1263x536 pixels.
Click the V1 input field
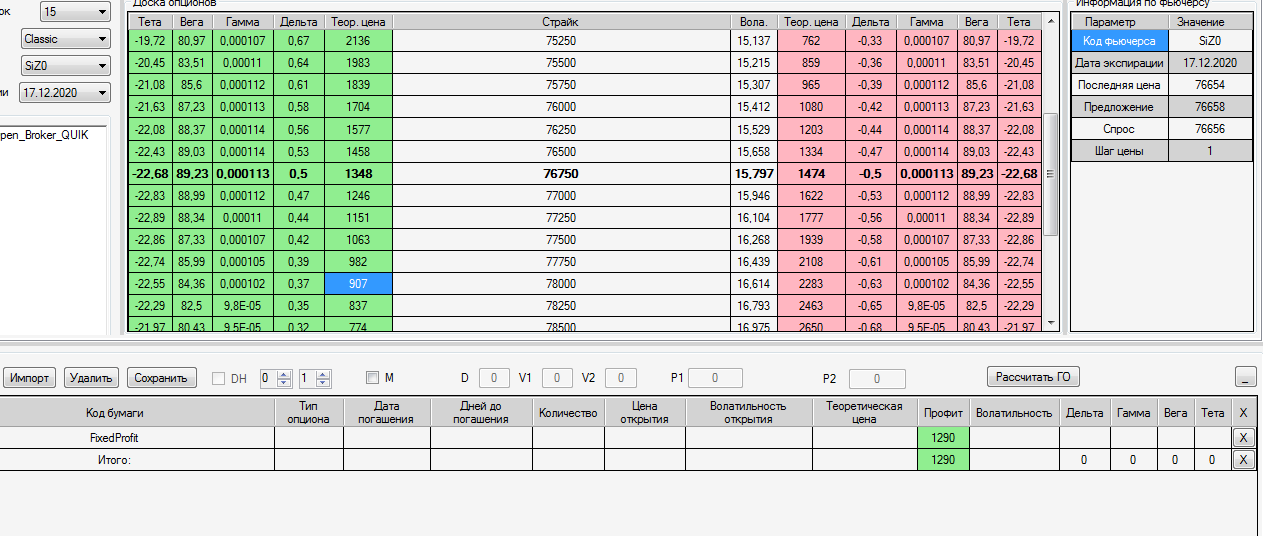click(x=557, y=378)
